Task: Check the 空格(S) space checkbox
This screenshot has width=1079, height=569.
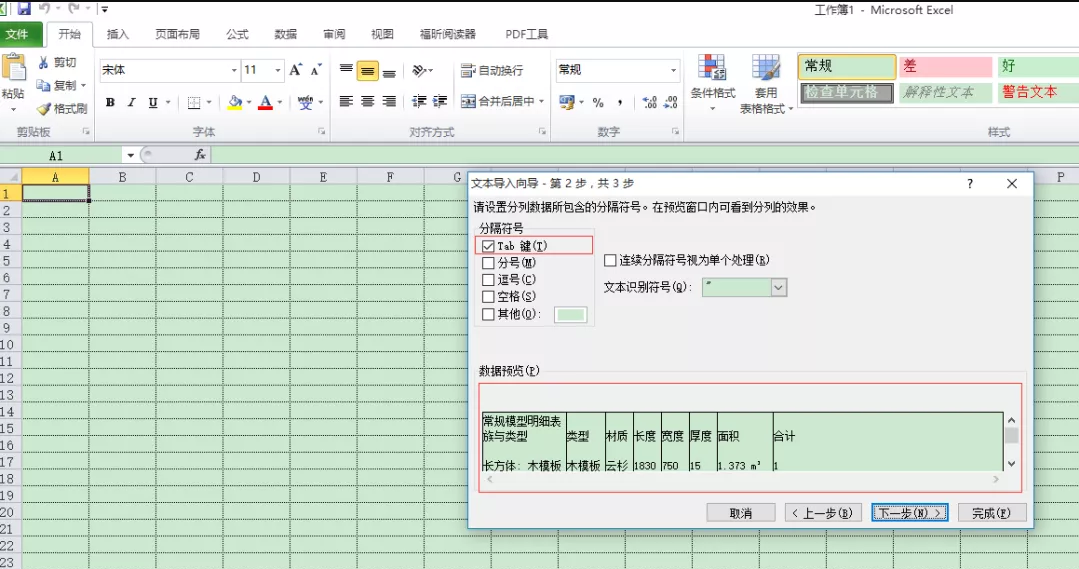Action: pyautogui.click(x=488, y=297)
